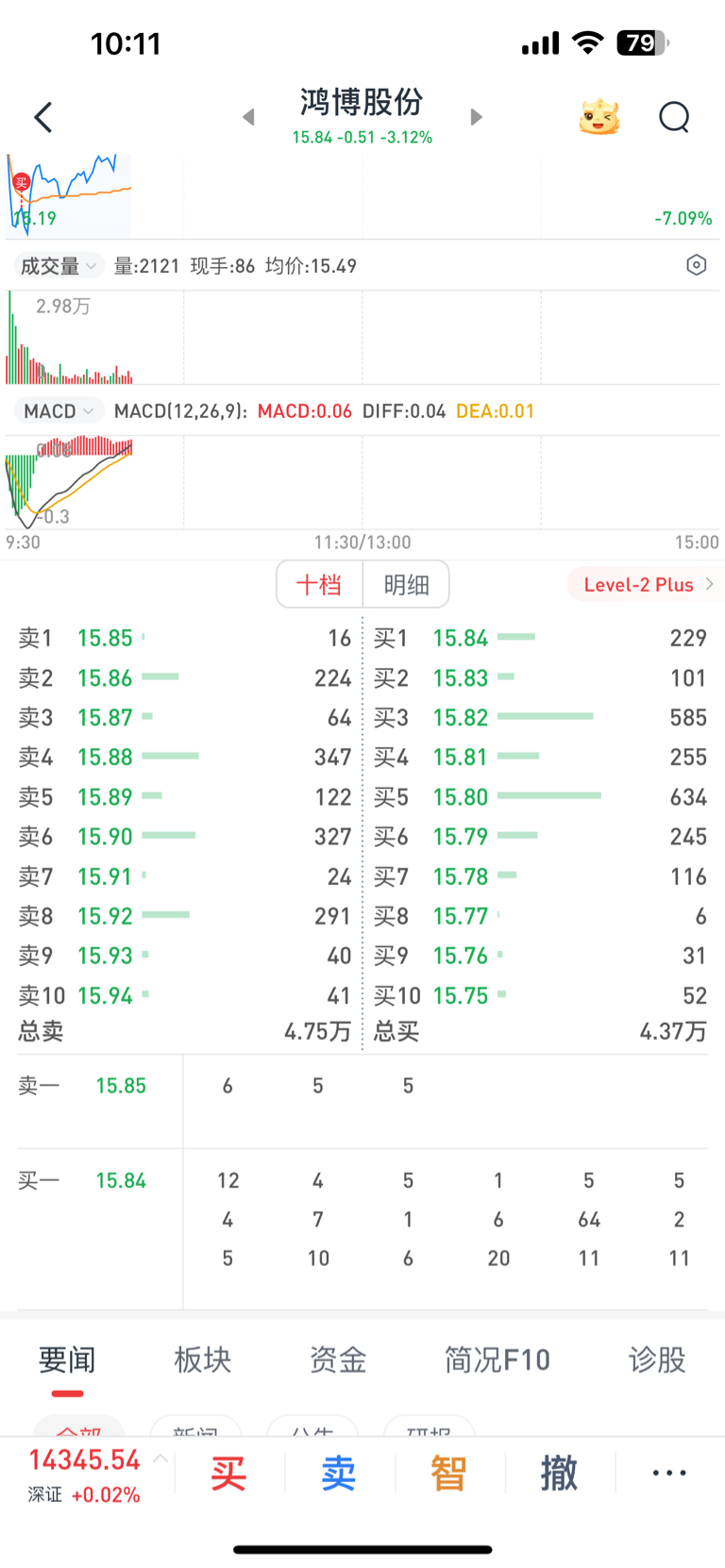Expand the 深证 index ticker chevron
Viewport: 725px width, 1568px height.
click(160, 1459)
